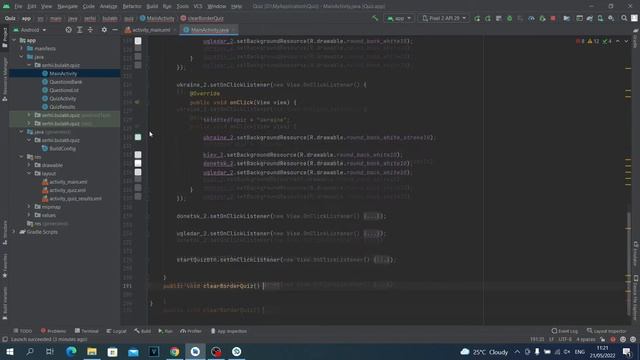Expand the manifests folder
The height and width of the screenshot is (360, 640).
click(22, 48)
